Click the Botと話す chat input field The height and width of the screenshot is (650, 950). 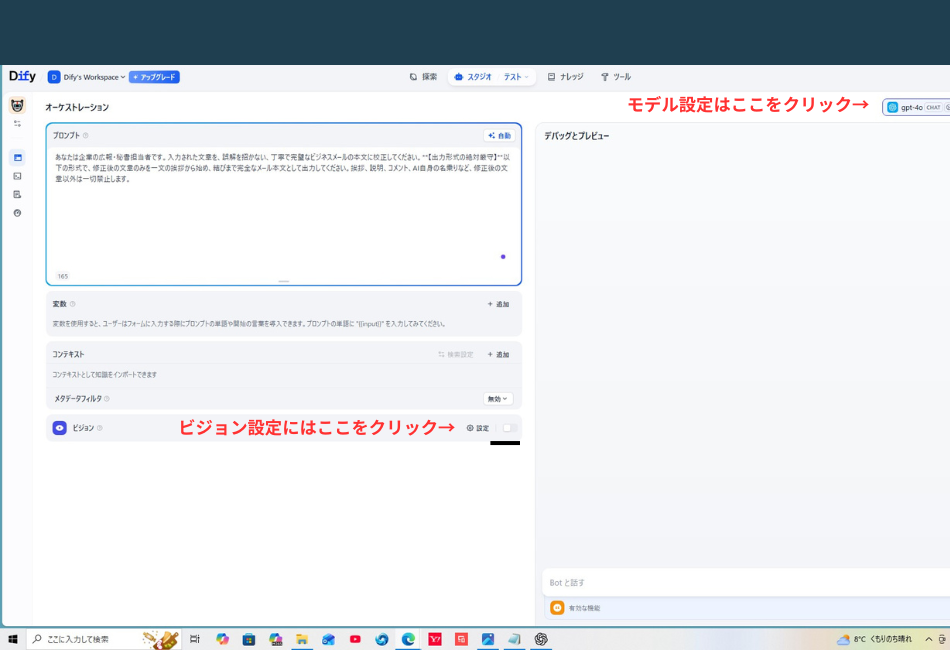coord(700,582)
